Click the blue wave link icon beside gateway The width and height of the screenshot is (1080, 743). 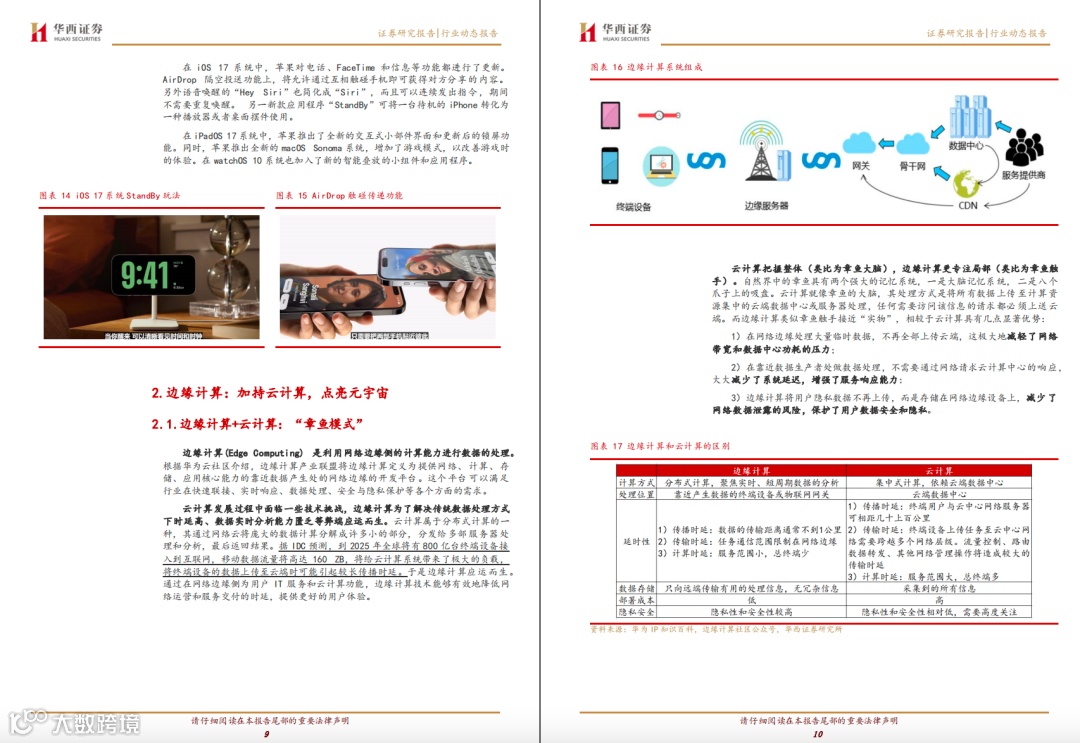[x=821, y=160]
